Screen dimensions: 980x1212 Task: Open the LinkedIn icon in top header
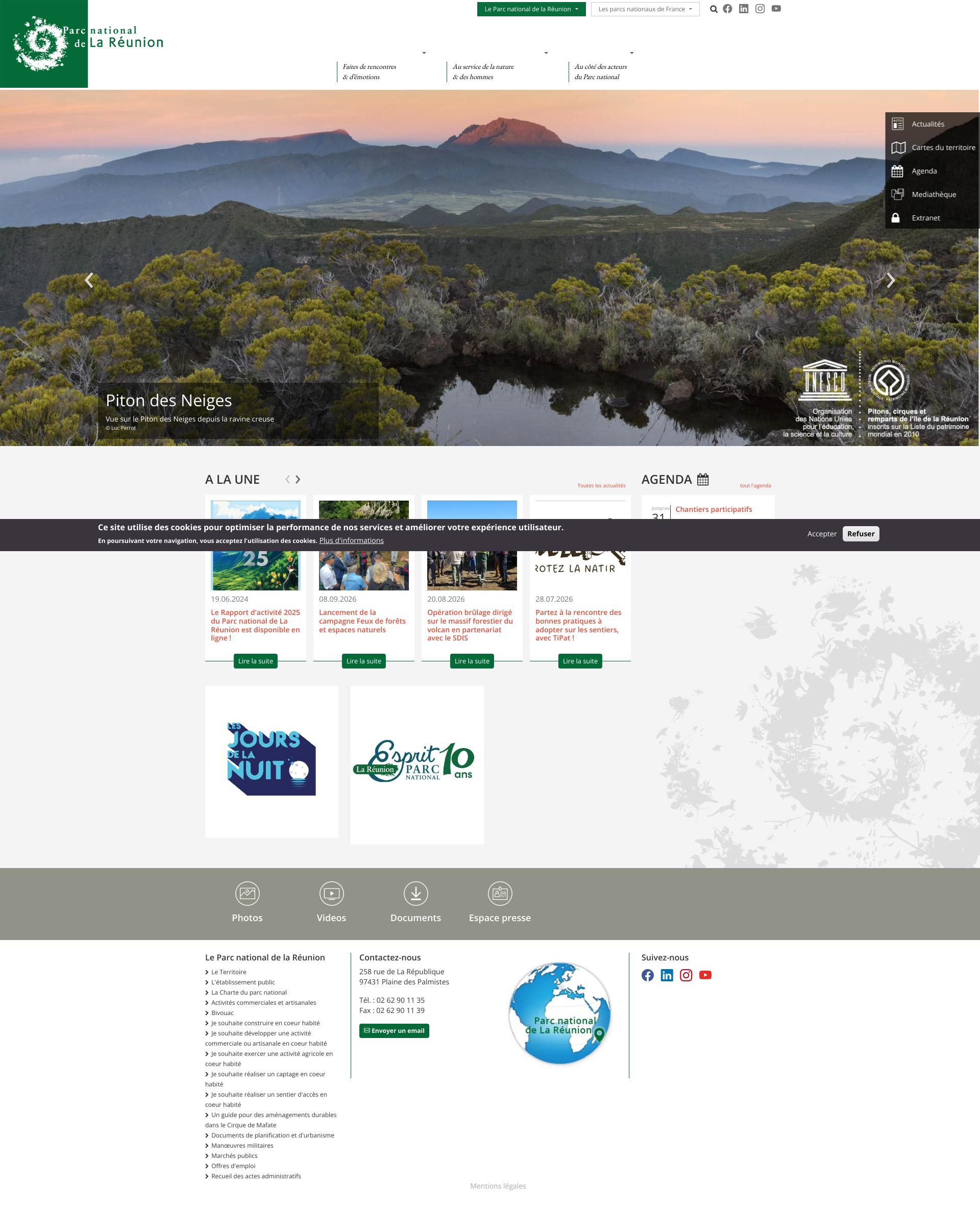[744, 9]
